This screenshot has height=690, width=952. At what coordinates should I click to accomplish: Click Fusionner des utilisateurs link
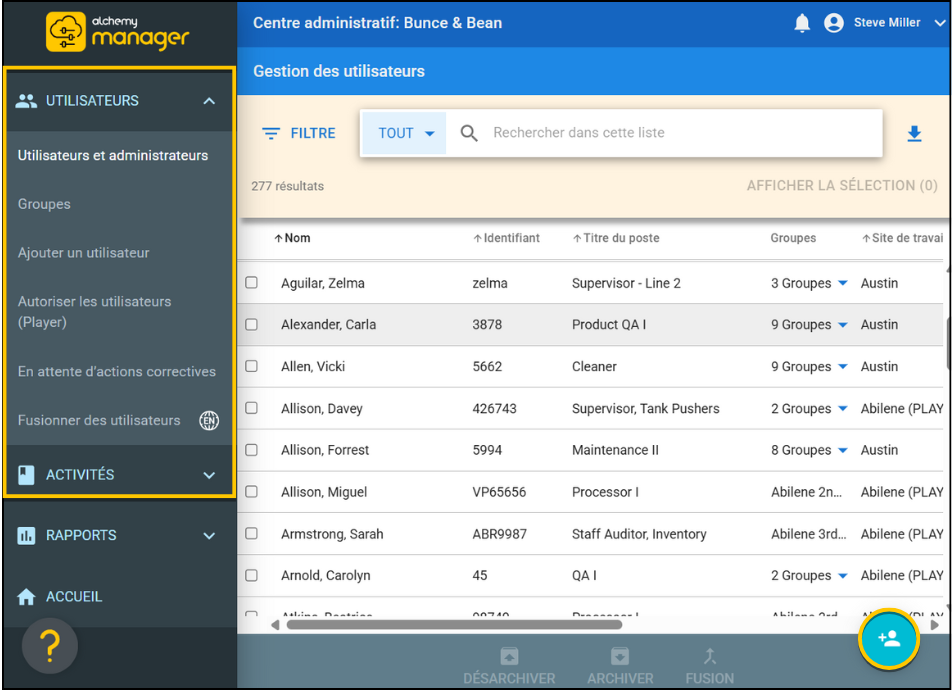click(99, 421)
